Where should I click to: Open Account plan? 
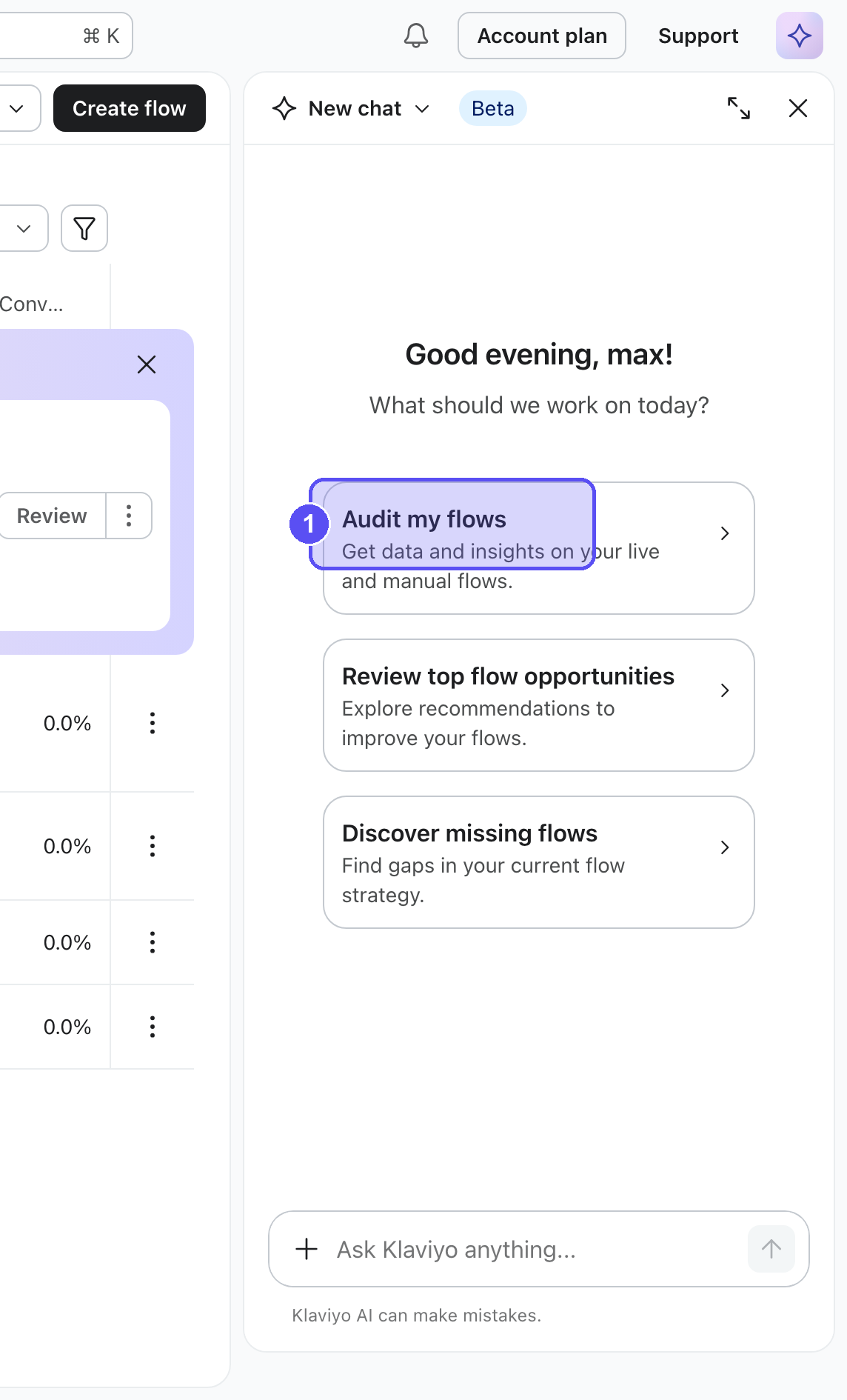[x=542, y=36]
